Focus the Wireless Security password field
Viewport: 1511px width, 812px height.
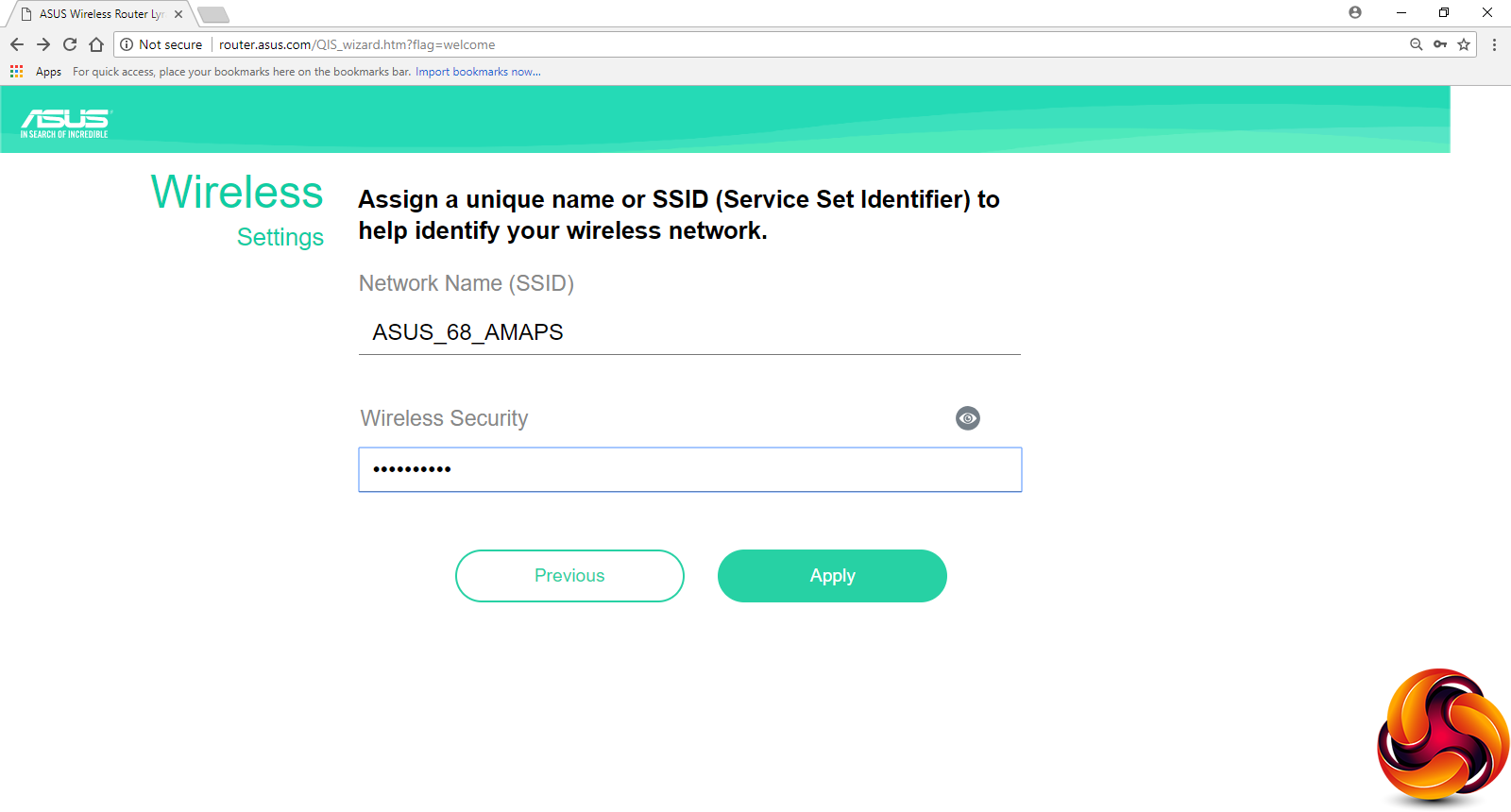[x=689, y=469]
